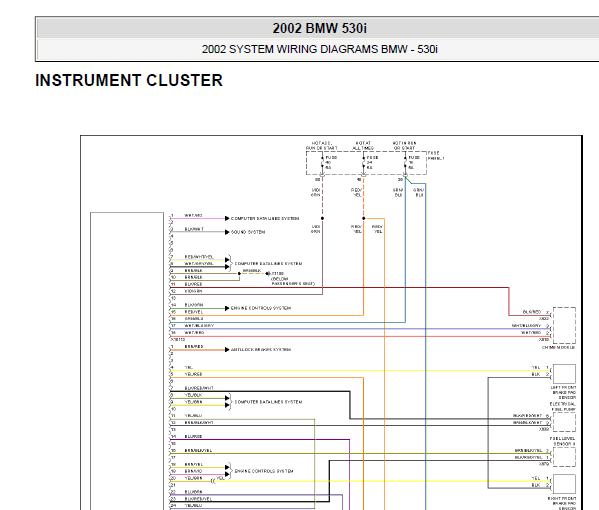Click the "WHT/BLU/GRY" wire label at pin 17
This screenshot has height=510, width=599.
pos(199,326)
